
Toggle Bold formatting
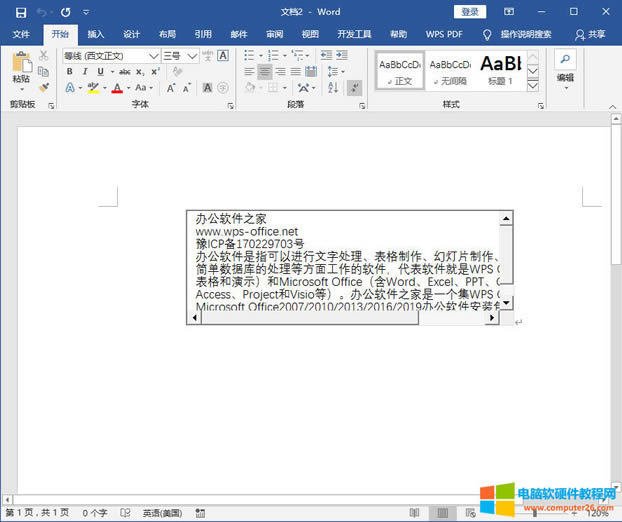tap(69, 72)
